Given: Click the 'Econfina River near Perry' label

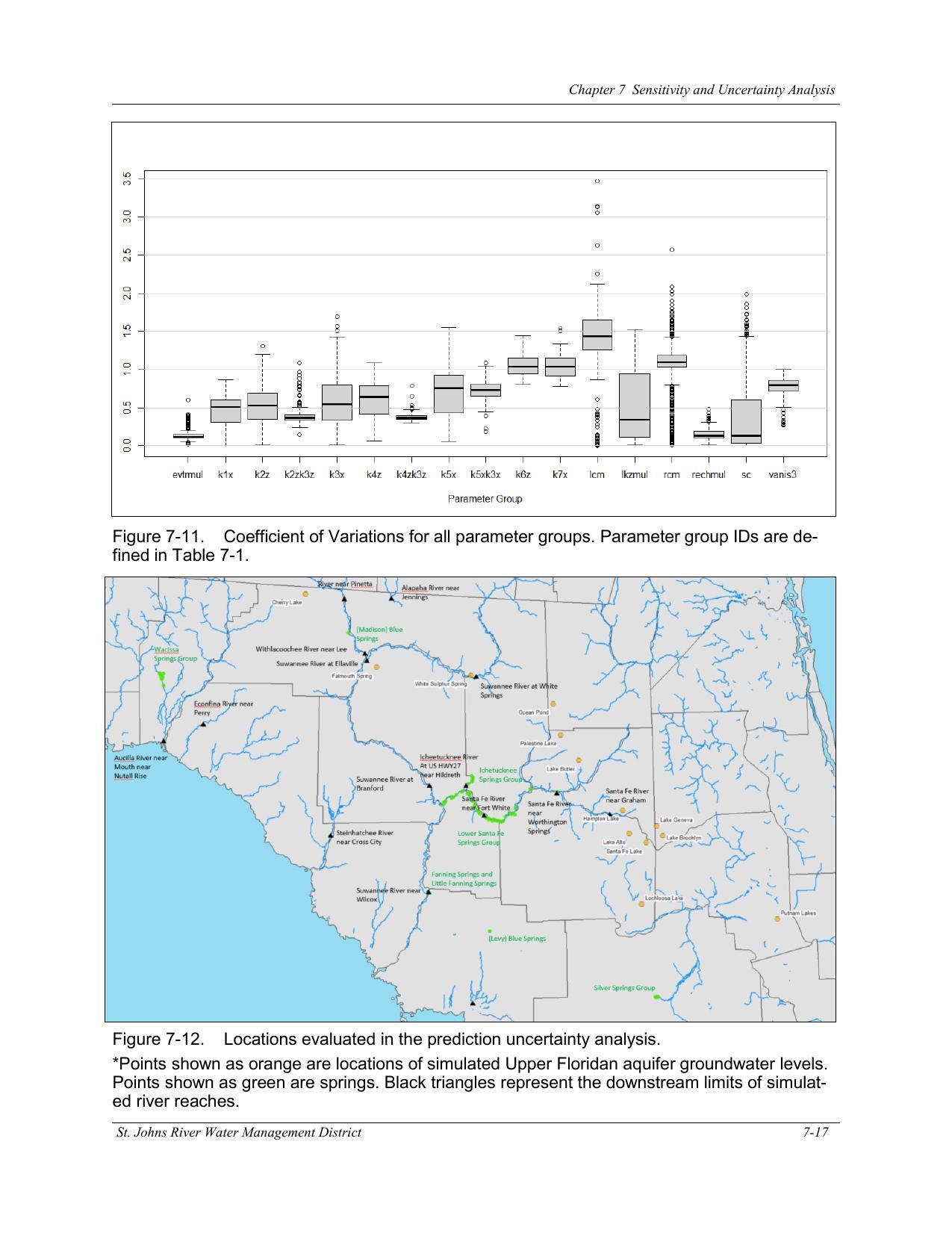Looking at the screenshot, I should tap(223, 708).
